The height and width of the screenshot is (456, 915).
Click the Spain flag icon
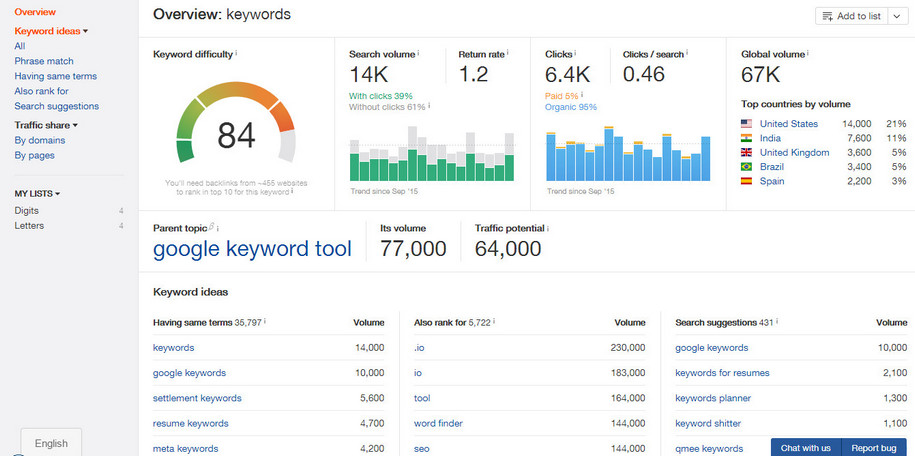[x=746, y=181]
